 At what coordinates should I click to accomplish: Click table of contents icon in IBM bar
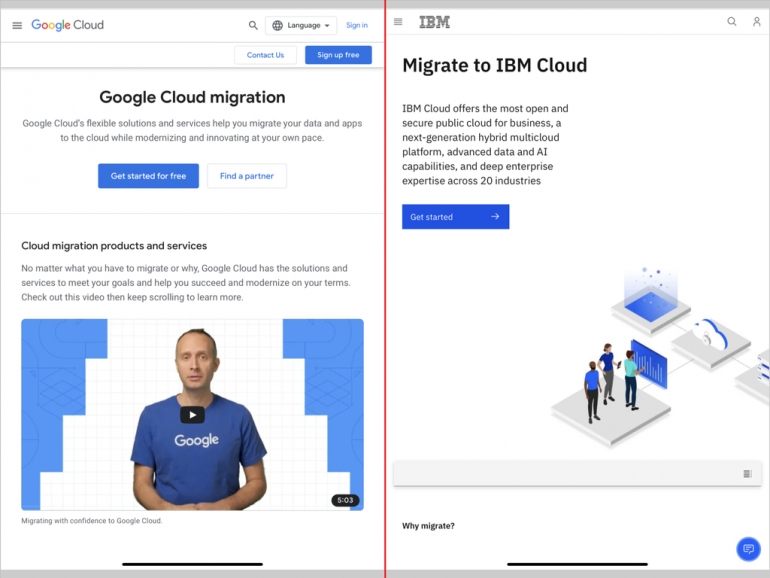tap(747, 474)
